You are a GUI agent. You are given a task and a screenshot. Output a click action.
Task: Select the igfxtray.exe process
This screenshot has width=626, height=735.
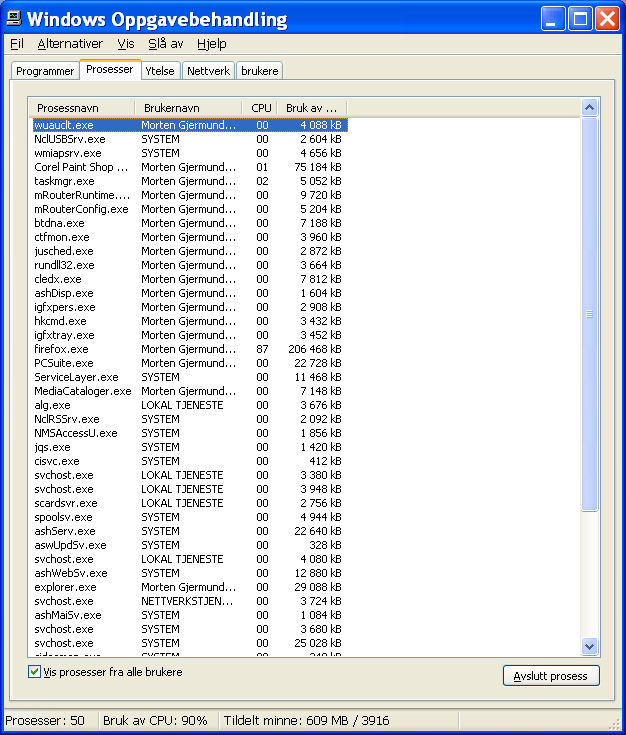coord(190,335)
